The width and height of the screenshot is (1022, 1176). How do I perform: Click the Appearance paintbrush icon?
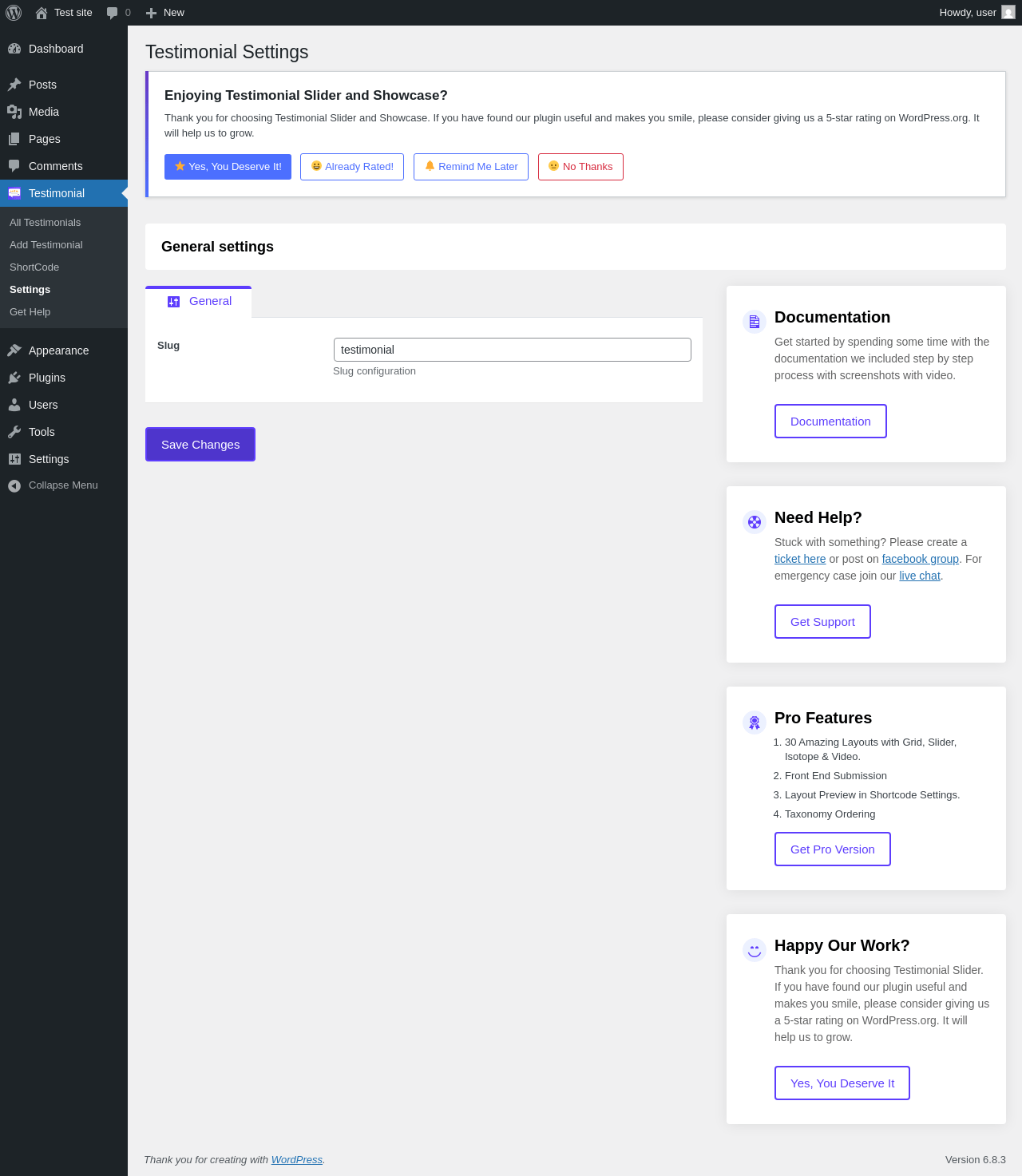(14, 350)
